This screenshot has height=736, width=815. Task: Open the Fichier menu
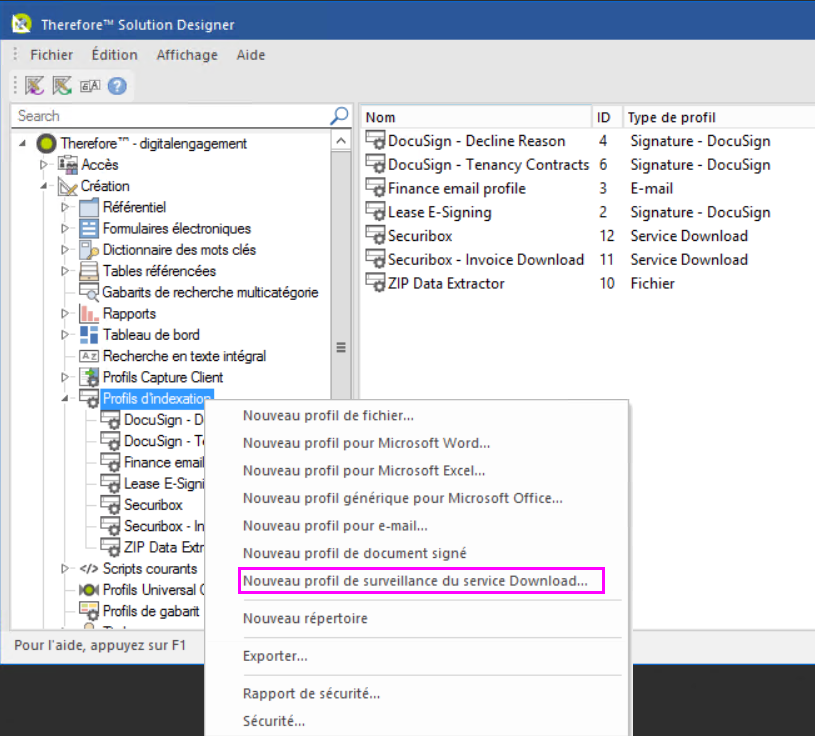51,55
